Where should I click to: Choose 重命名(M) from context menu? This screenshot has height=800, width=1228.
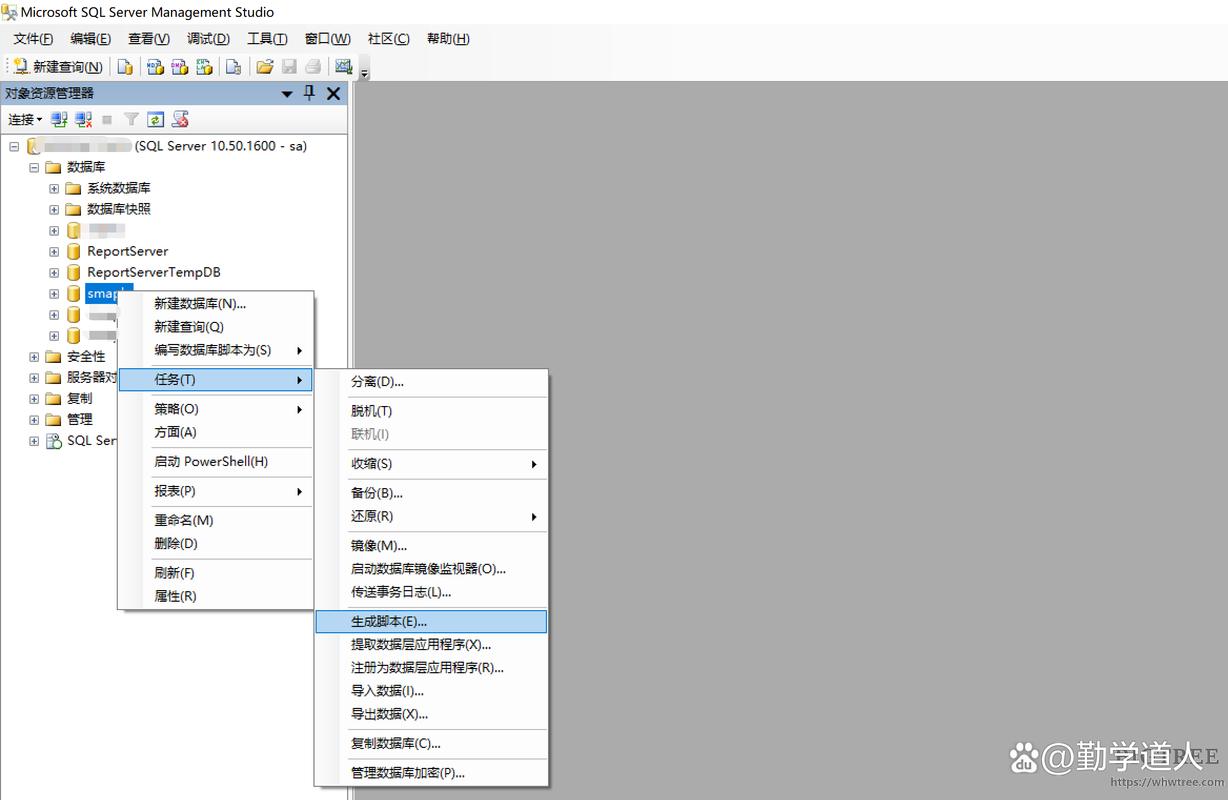tap(215, 521)
